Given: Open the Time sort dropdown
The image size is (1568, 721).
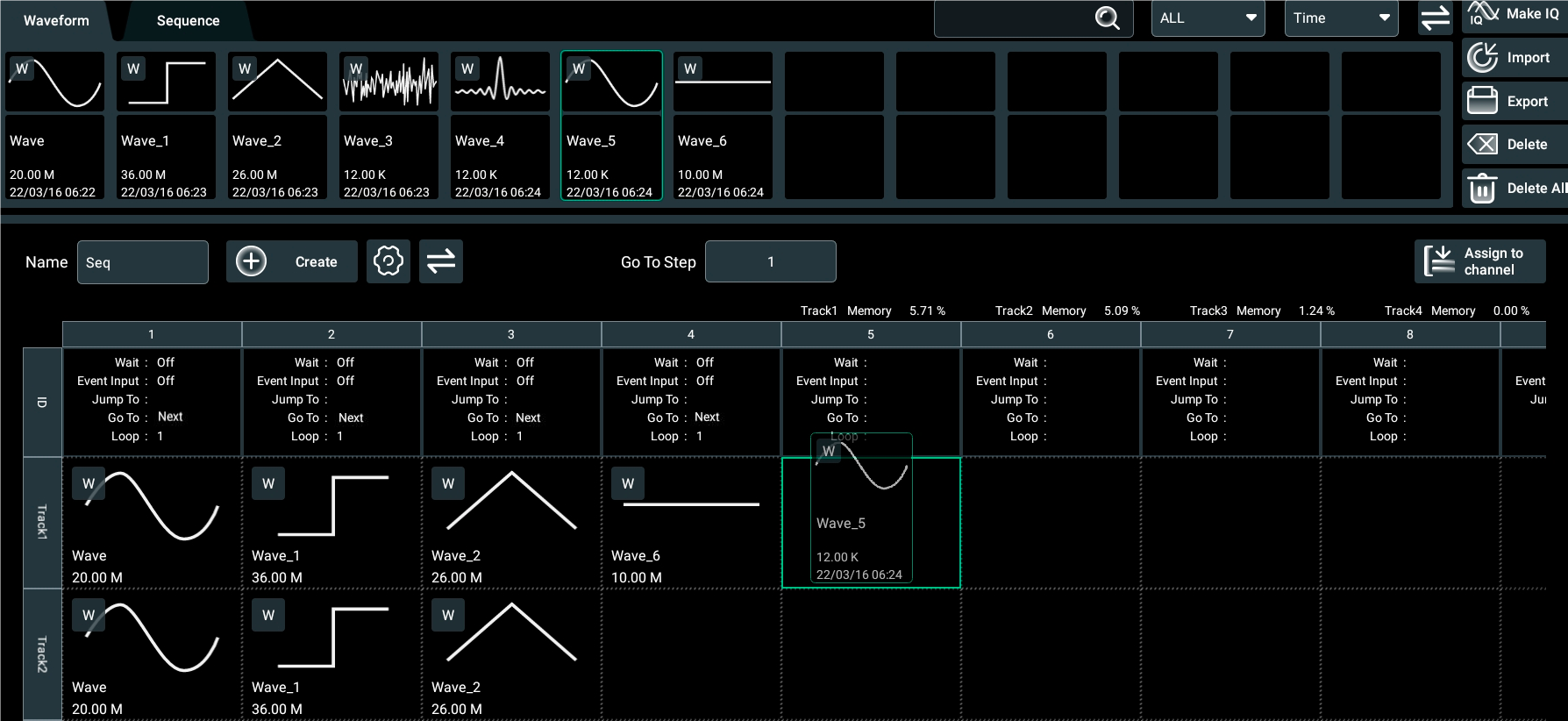Looking at the screenshot, I should click(1341, 18).
